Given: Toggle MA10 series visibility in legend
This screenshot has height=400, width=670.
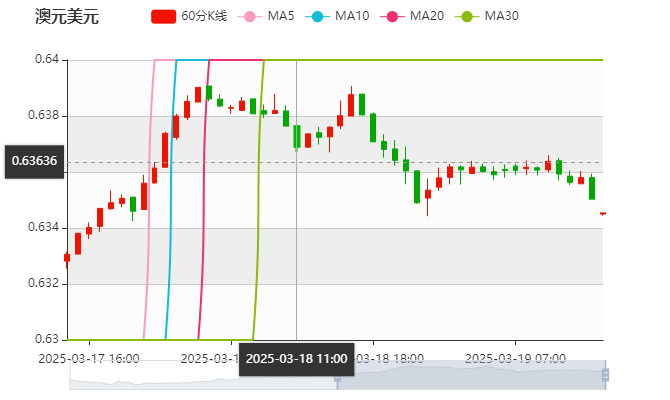Looking at the screenshot, I should coord(351,16).
